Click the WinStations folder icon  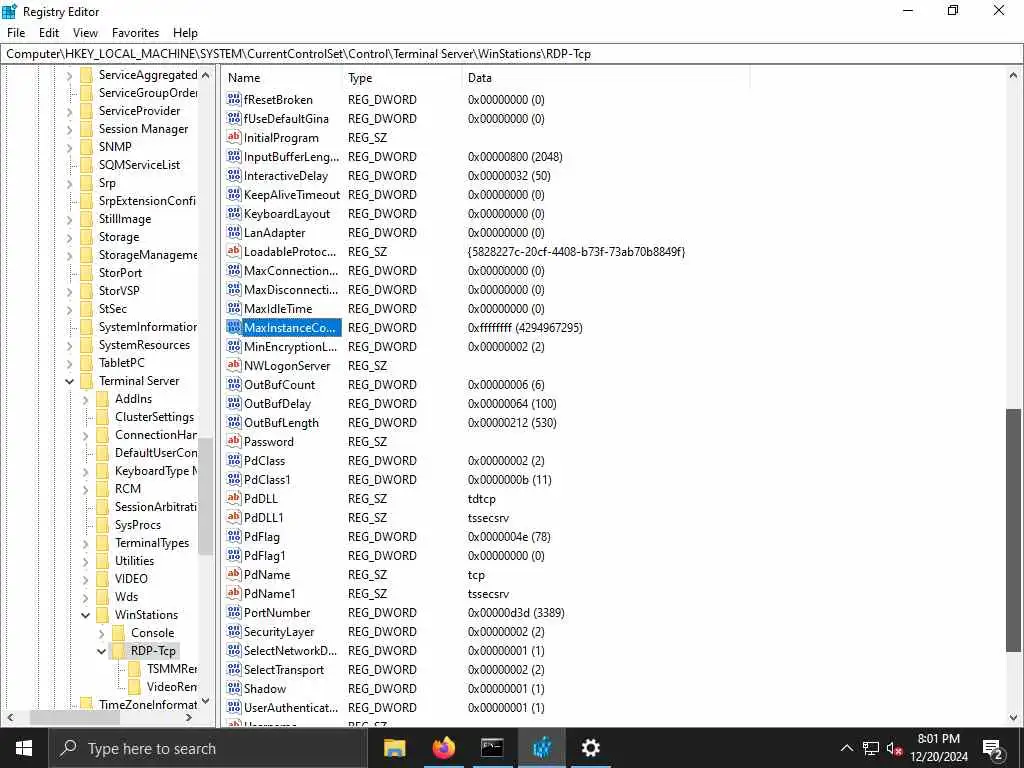(x=103, y=615)
